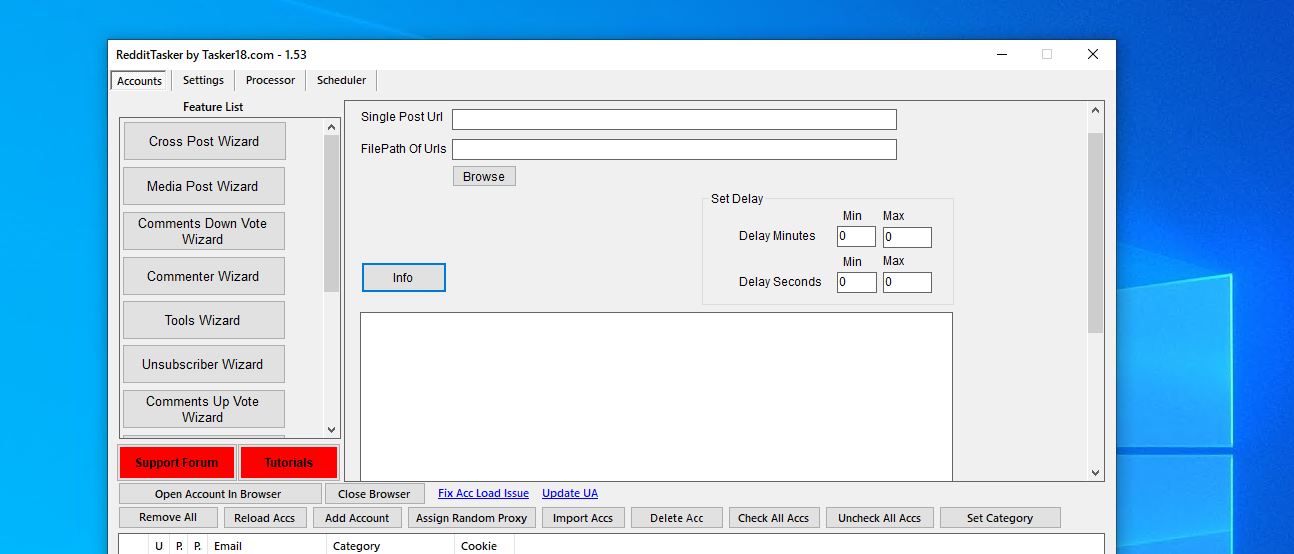Launch the Cross Post Wizard
Screen dimensions: 1294x554
pyautogui.click(x=204, y=141)
